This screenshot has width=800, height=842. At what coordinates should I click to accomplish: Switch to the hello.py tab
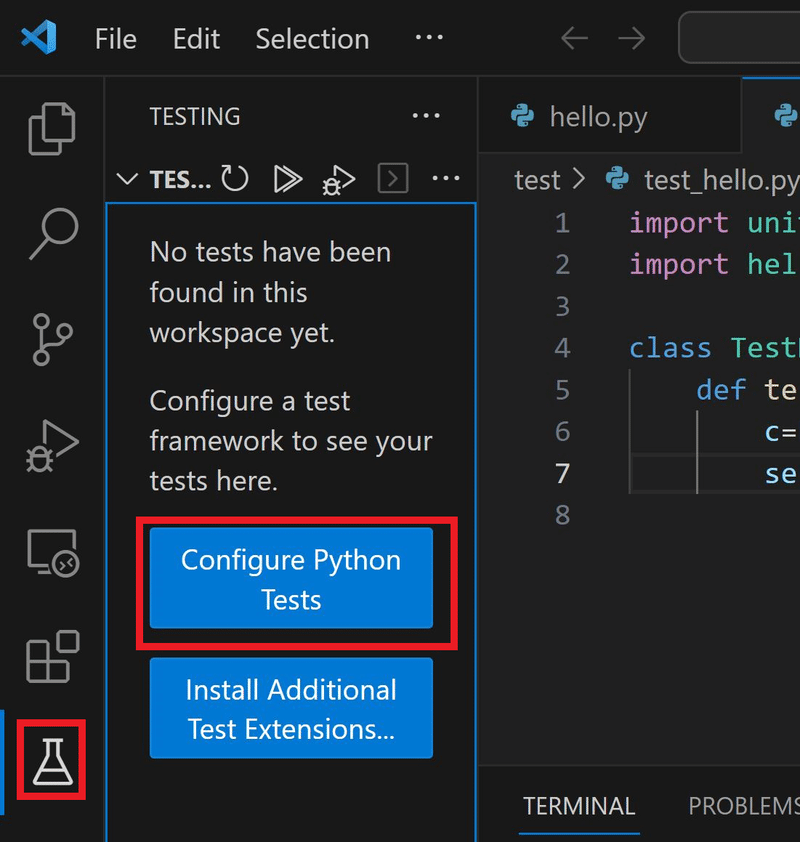pos(597,117)
